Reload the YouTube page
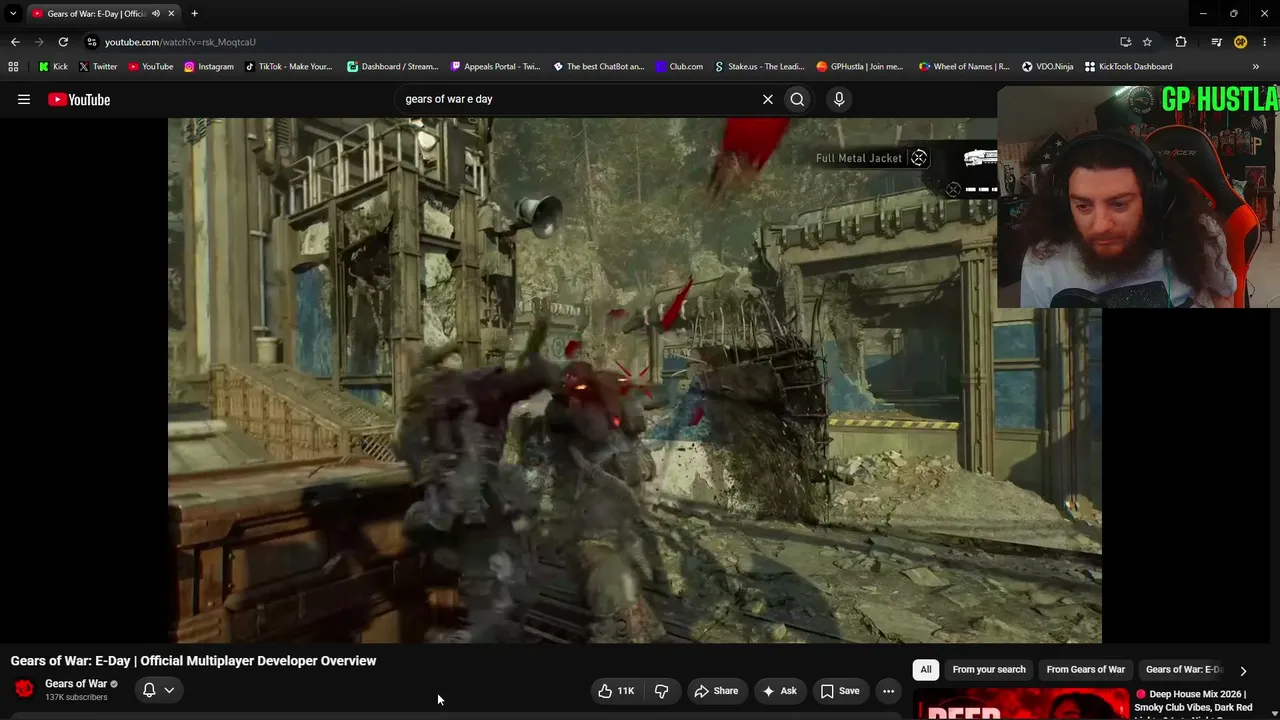1280x720 pixels. [x=63, y=42]
